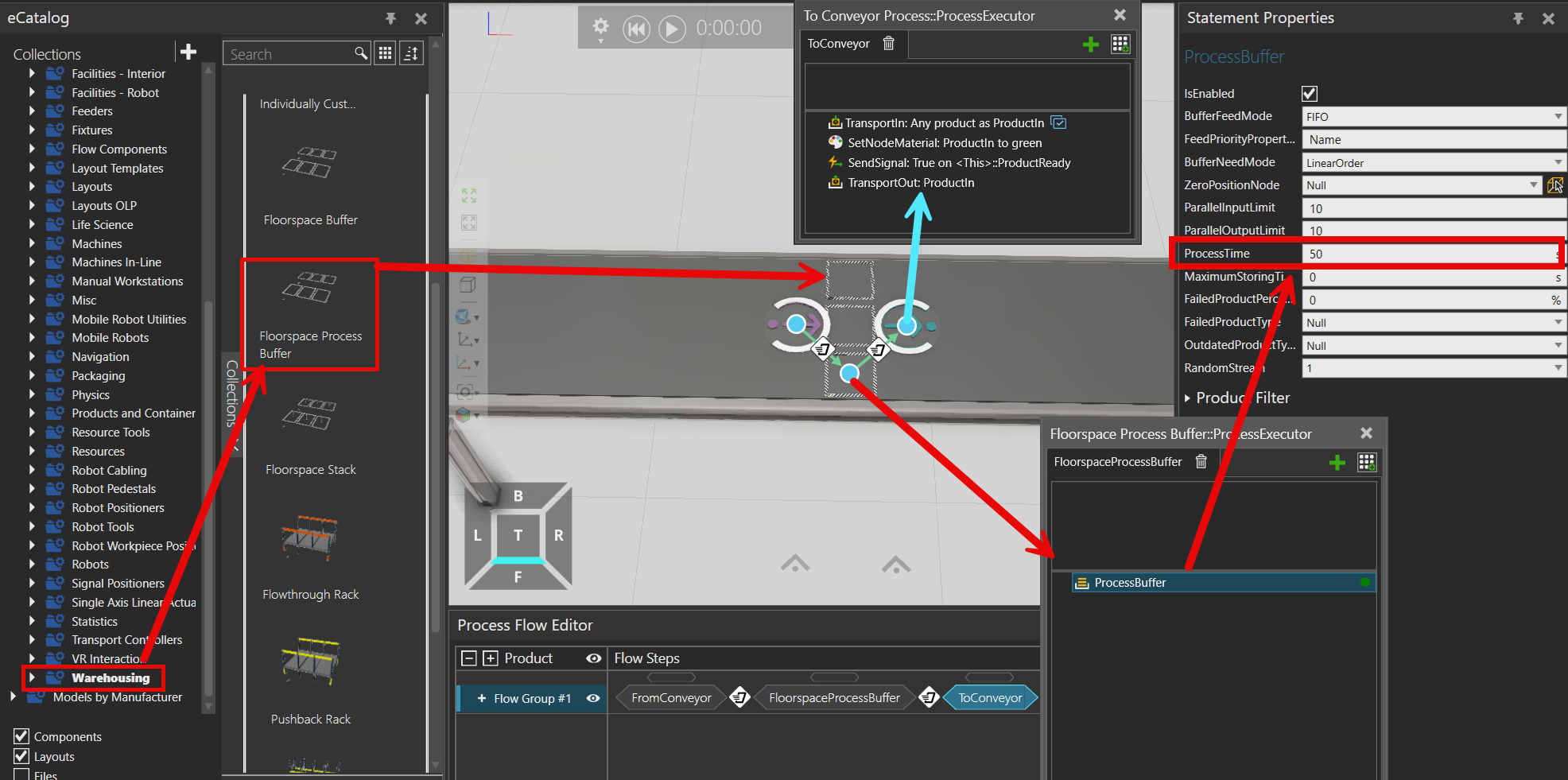This screenshot has height=780, width=1568.
Task: Switch eCatalog to grid view icon
Action: point(386,53)
